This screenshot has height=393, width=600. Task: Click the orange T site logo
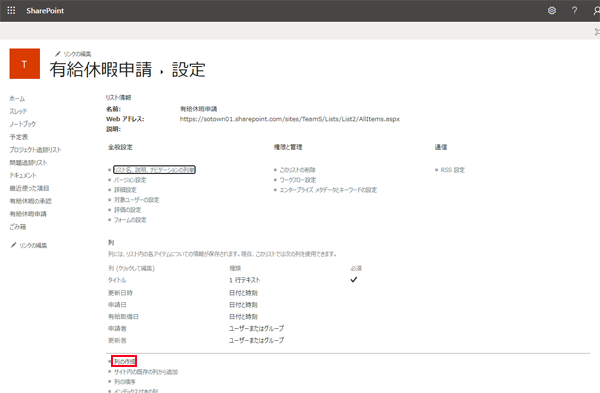24,64
